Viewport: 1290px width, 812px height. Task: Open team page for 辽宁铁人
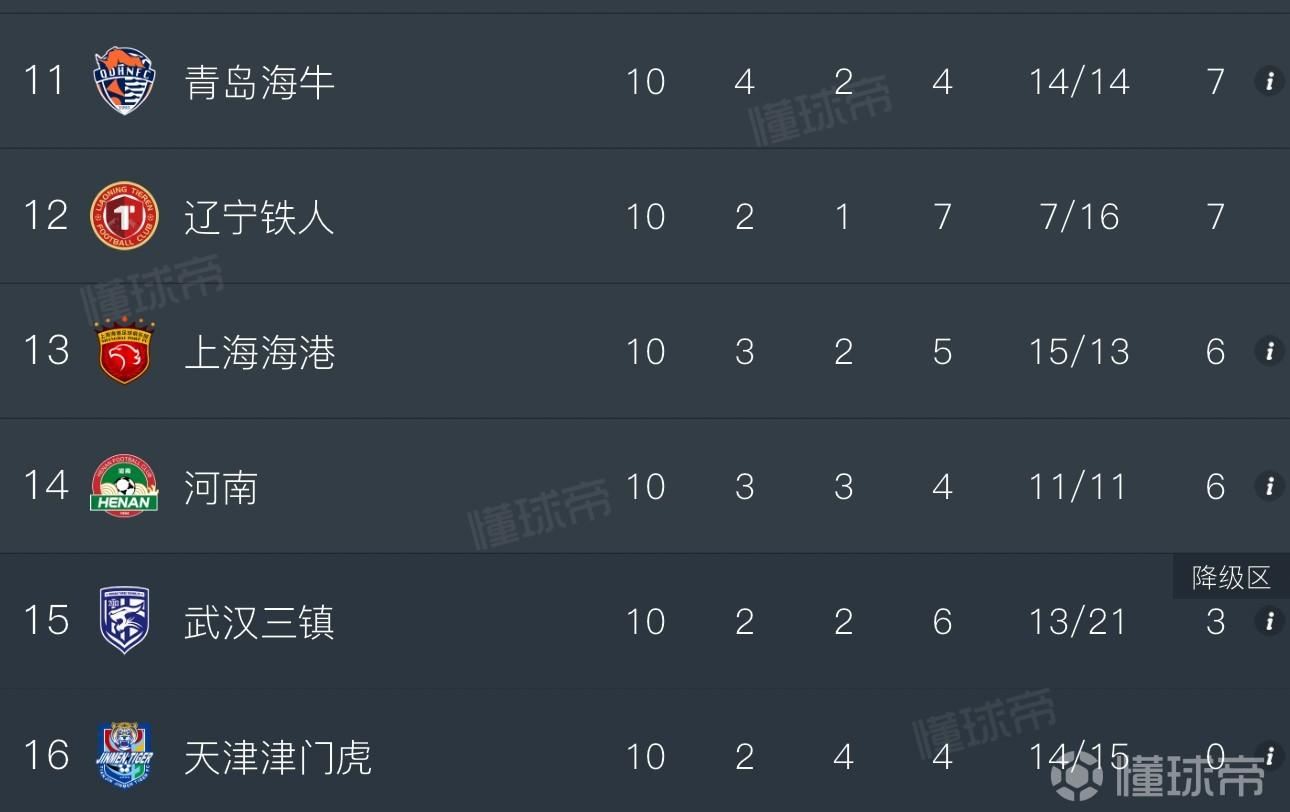click(x=259, y=217)
